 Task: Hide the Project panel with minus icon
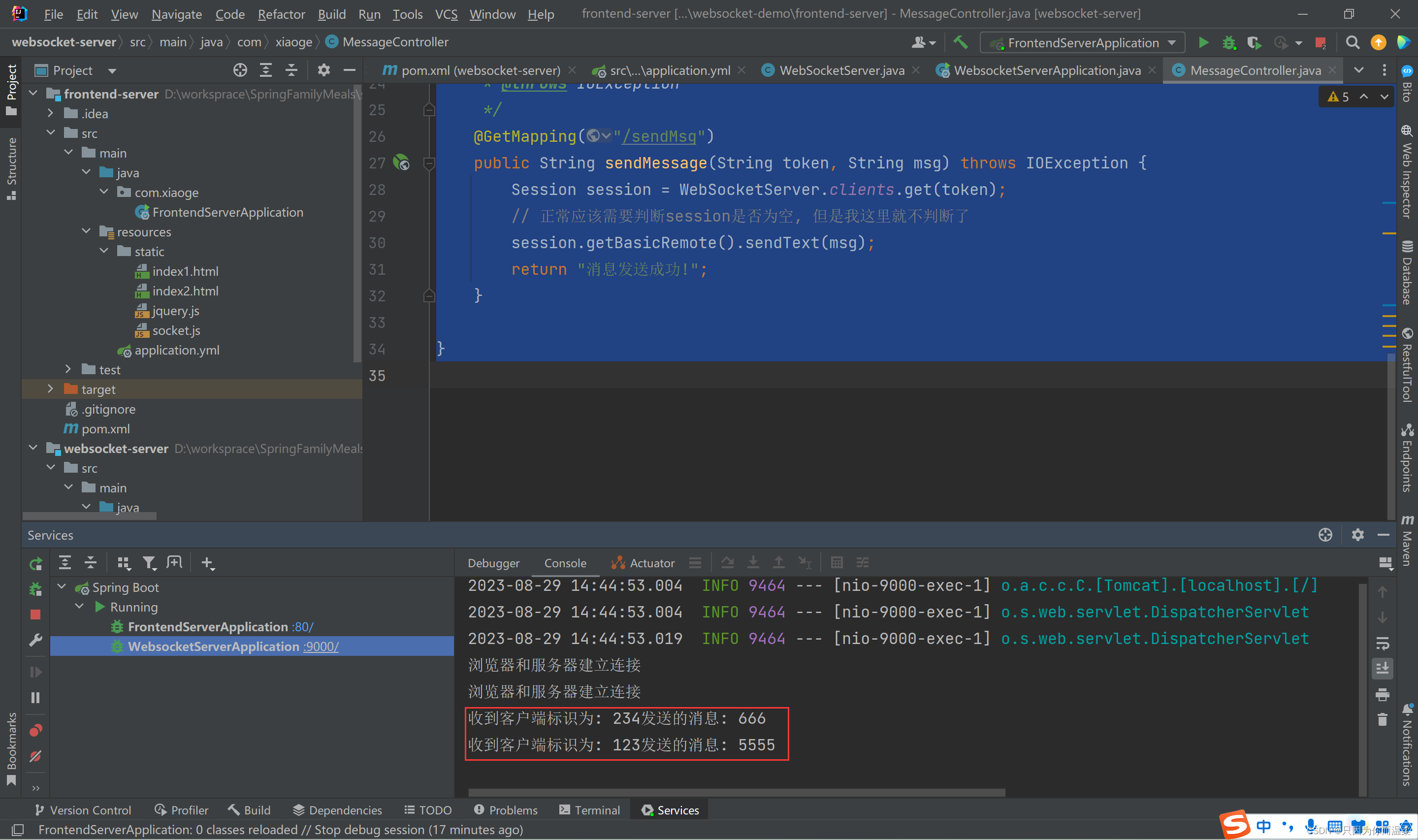click(x=350, y=70)
